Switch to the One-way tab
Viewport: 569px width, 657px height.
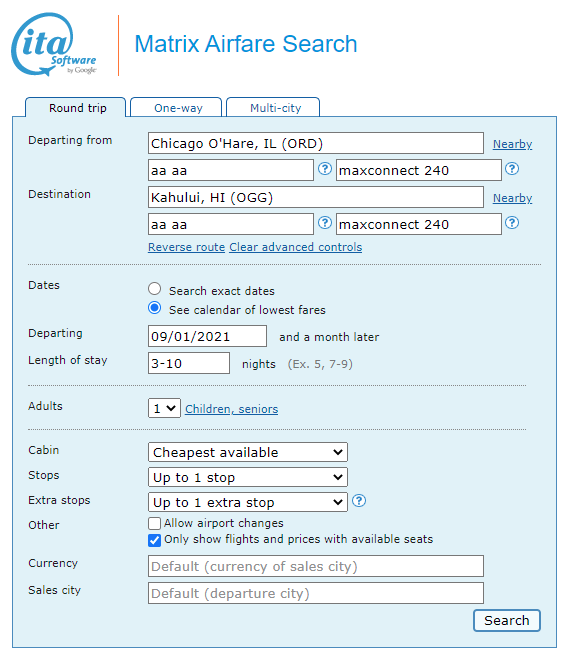[x=176, y=108]
